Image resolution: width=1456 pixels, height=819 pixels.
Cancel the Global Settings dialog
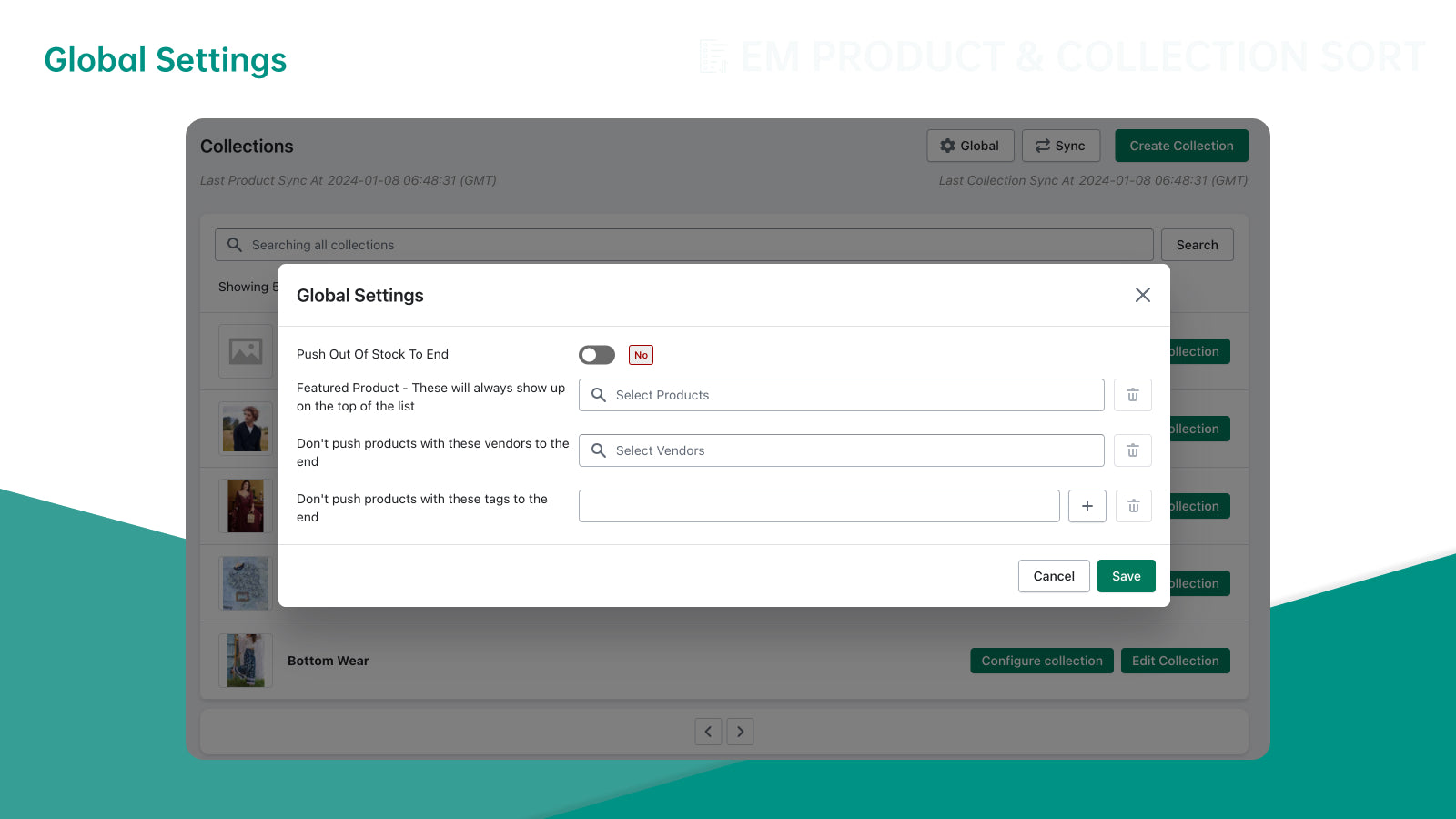(1054, 576)
